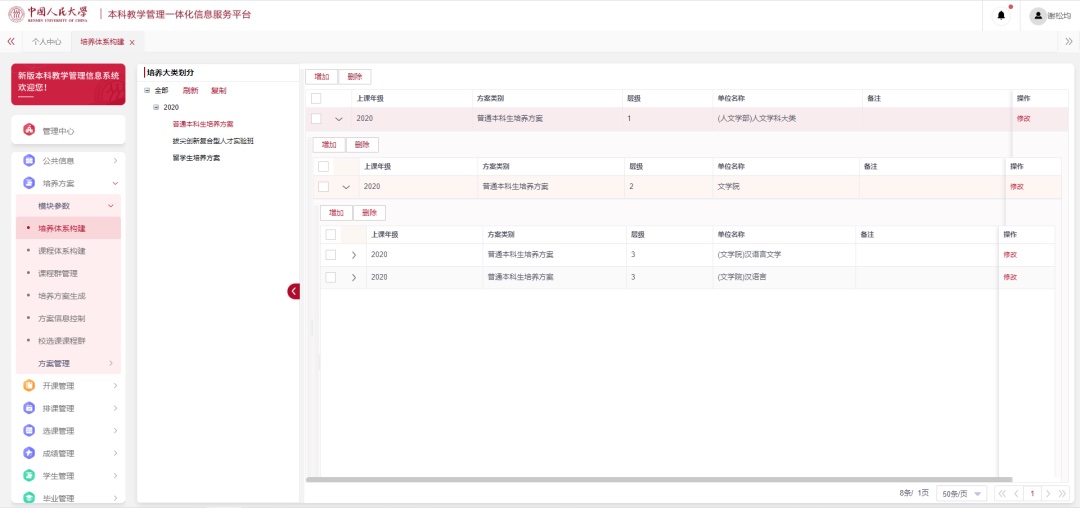Check the box for 人文学科大类 row
Viewport: 1080px width, 508px height.
(316, 118)
